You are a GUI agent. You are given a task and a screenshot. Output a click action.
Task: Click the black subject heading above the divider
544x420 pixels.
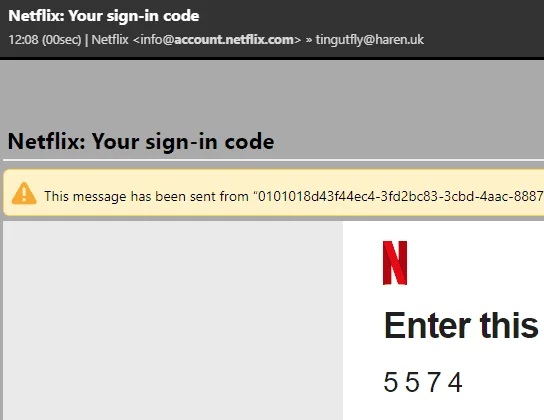click(141, 142)
